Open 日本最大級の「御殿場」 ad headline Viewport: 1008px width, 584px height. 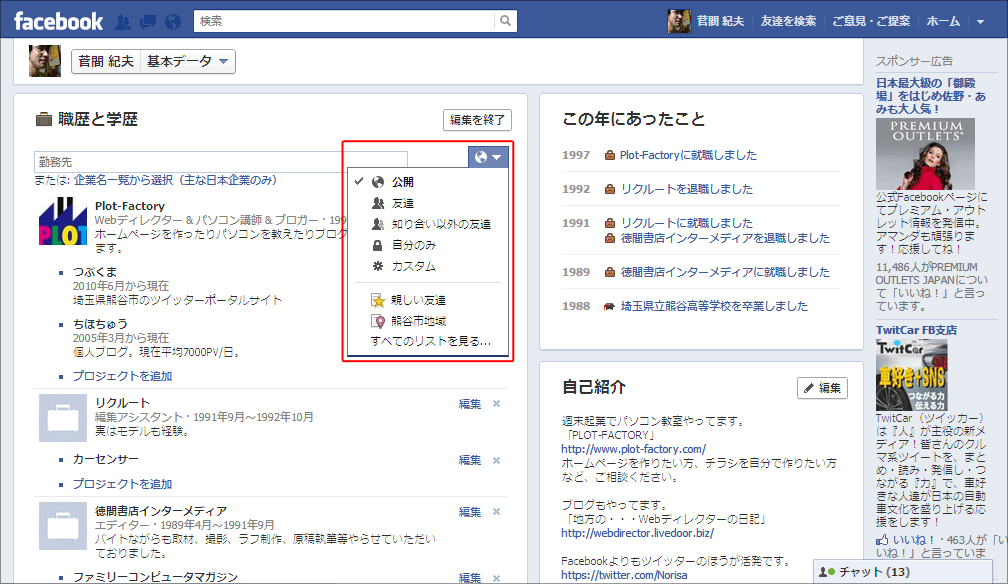[930, 96]
